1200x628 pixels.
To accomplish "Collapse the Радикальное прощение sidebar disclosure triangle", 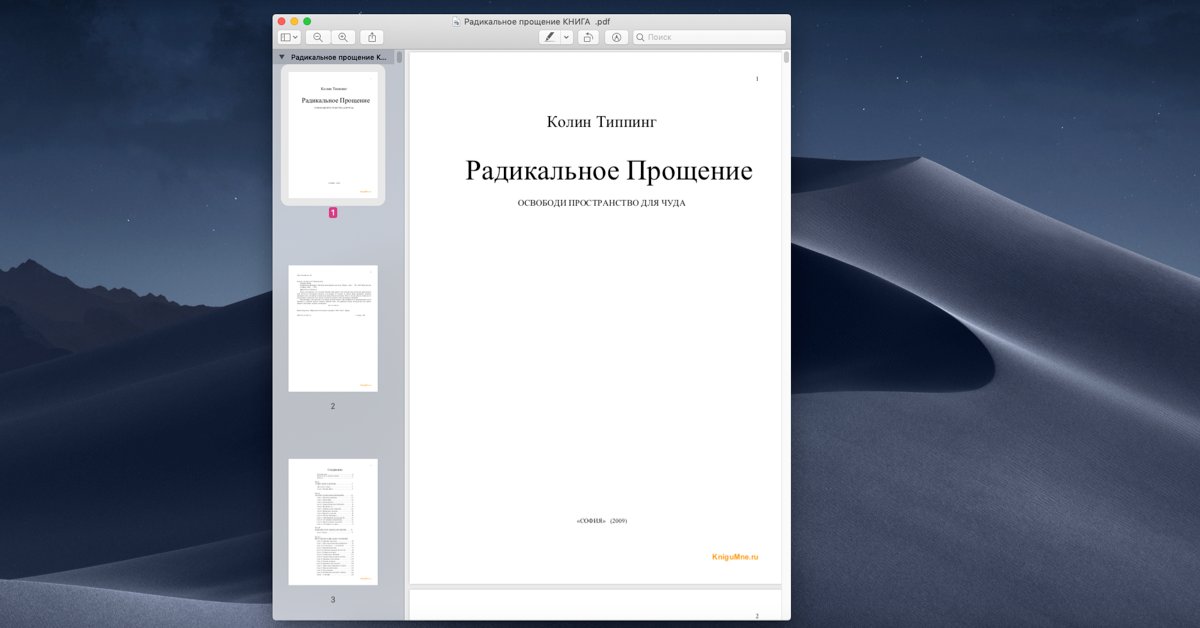I will (282, 57).
